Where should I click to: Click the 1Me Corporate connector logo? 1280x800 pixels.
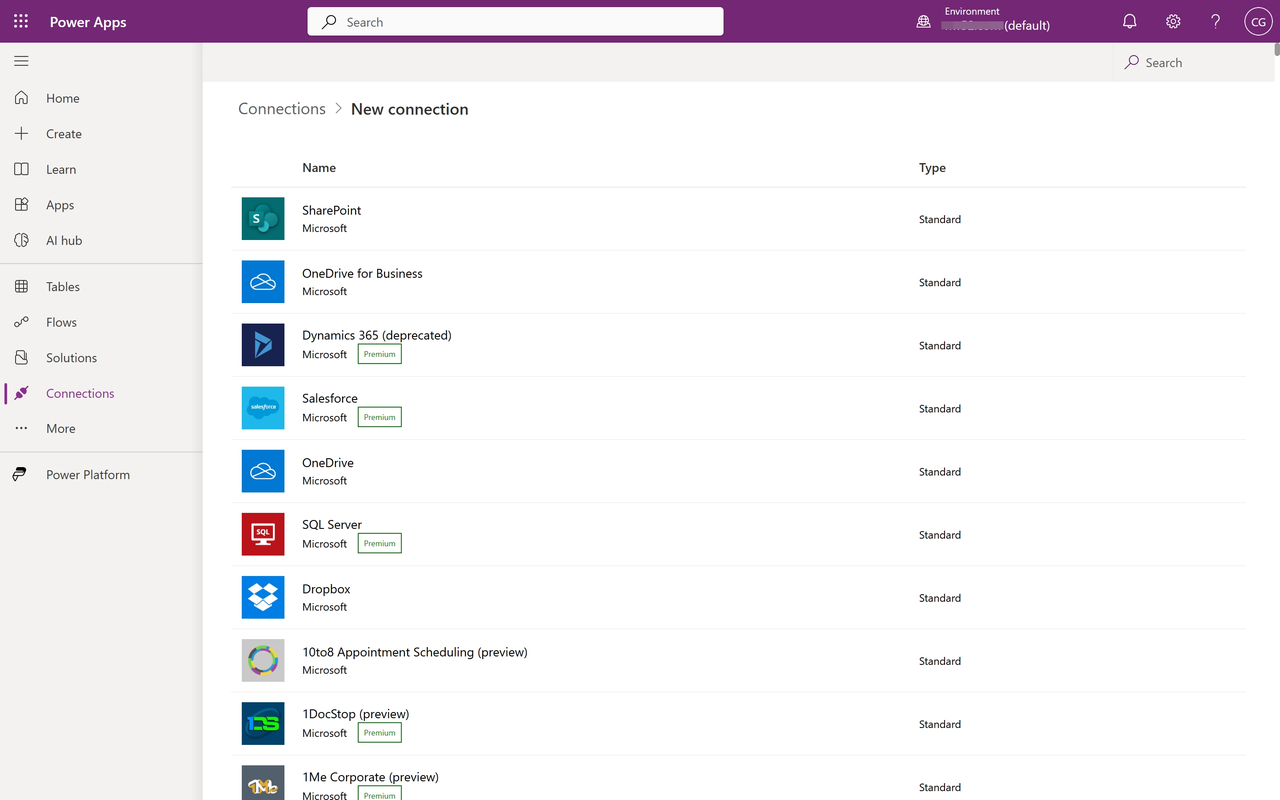click(263, 782)
